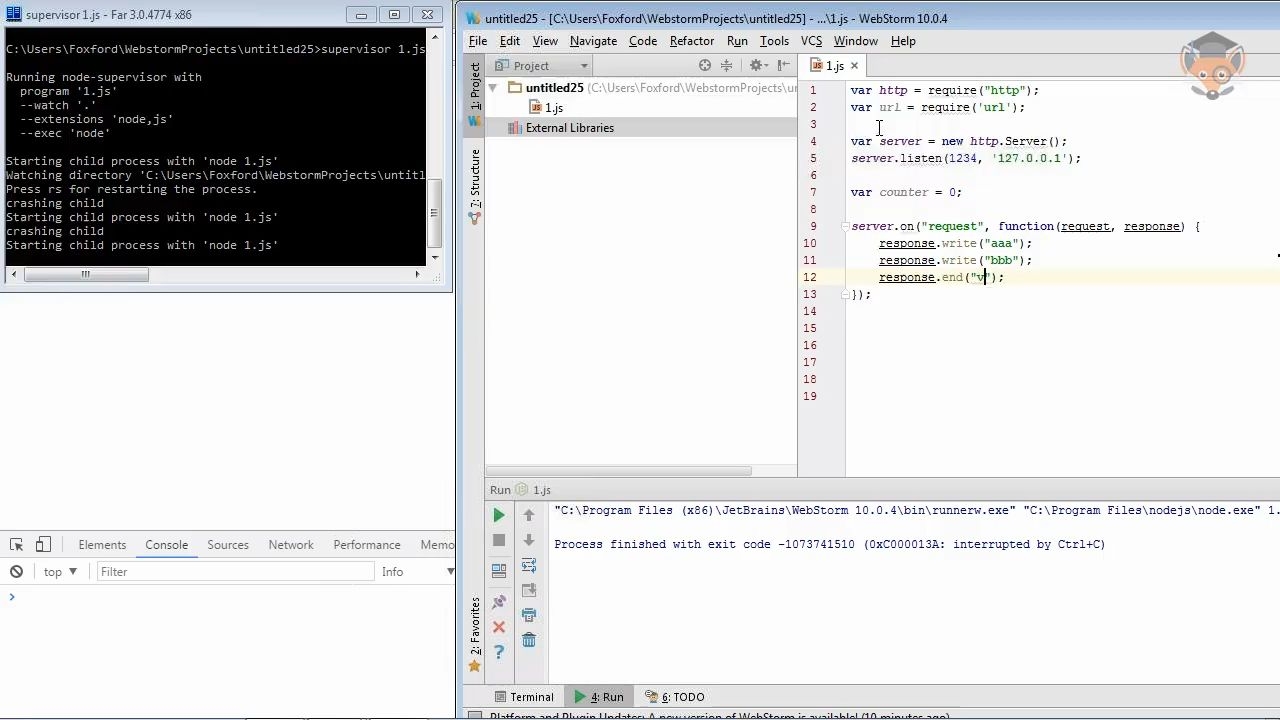The height and width of the screenshot is (720, 1280).
Task: Switch to the Network tab in DevTools
Action: (291, 544)
